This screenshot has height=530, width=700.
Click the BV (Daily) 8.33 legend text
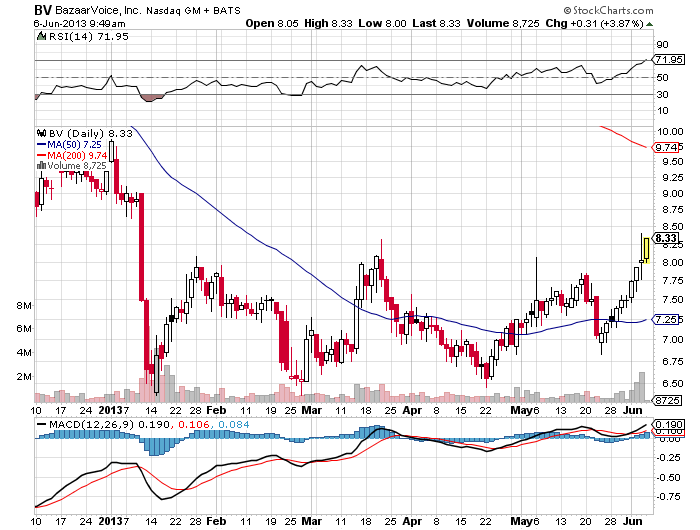coord(91,133)
